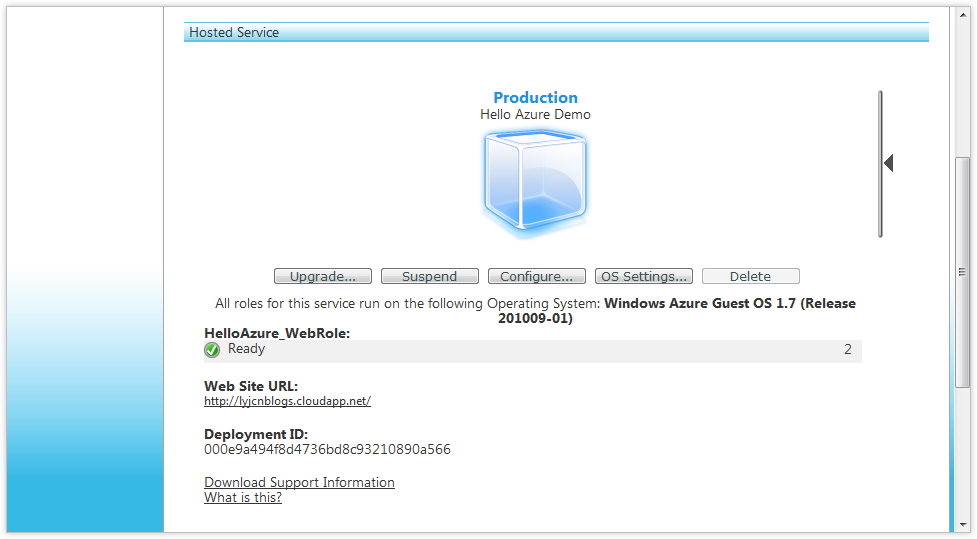Suspend the production deployment
977x539 pixels.
430,276
